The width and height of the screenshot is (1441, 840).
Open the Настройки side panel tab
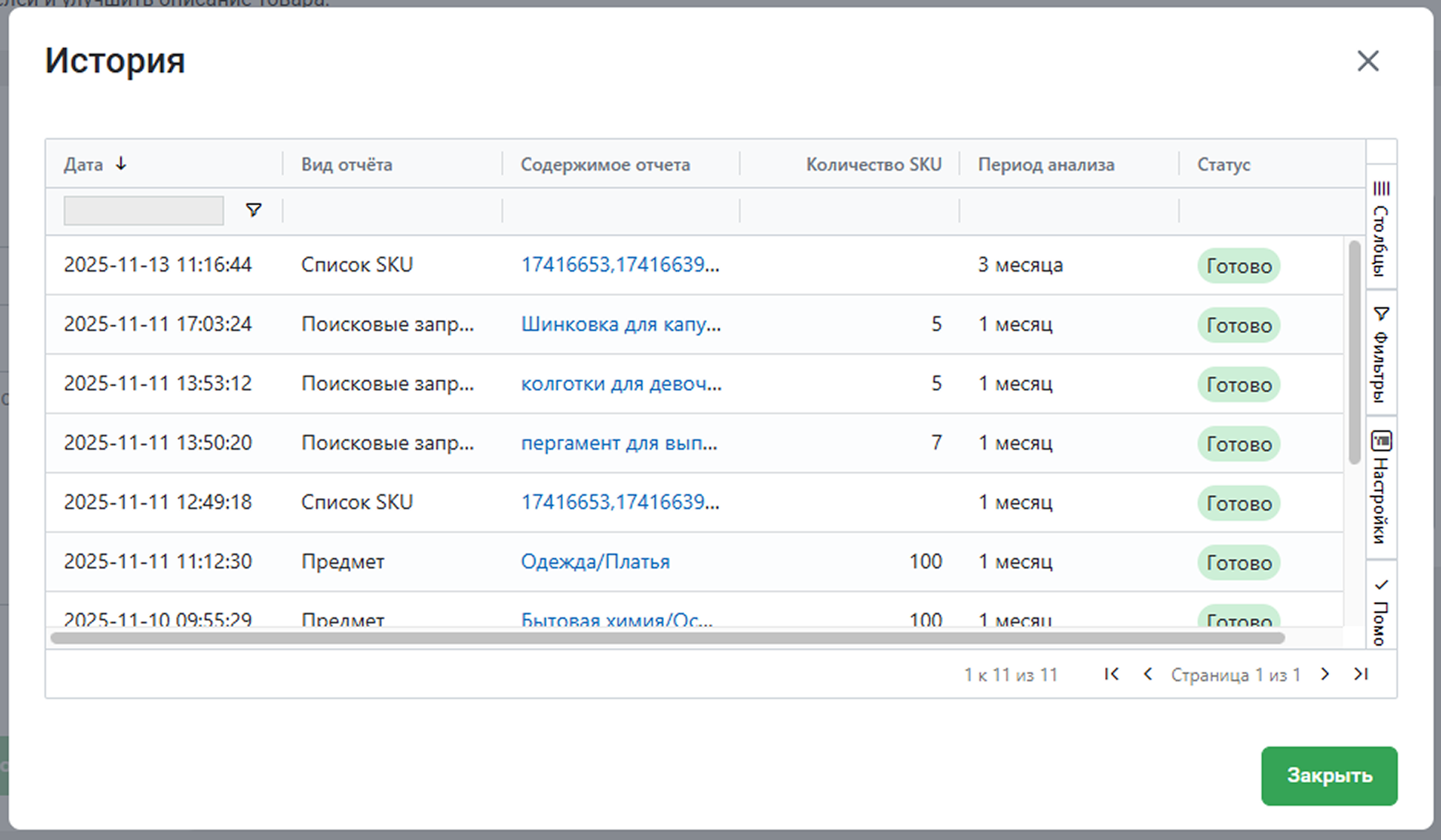point(1381,487)
